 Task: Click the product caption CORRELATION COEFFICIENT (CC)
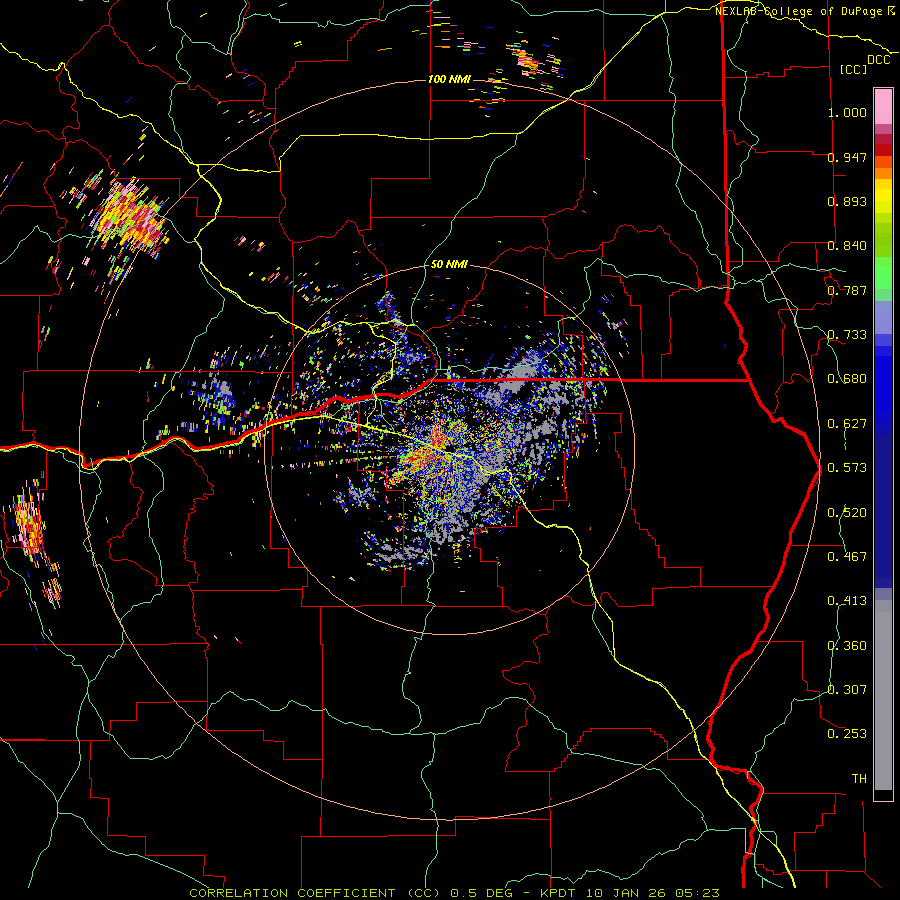[x=315, y=893]
